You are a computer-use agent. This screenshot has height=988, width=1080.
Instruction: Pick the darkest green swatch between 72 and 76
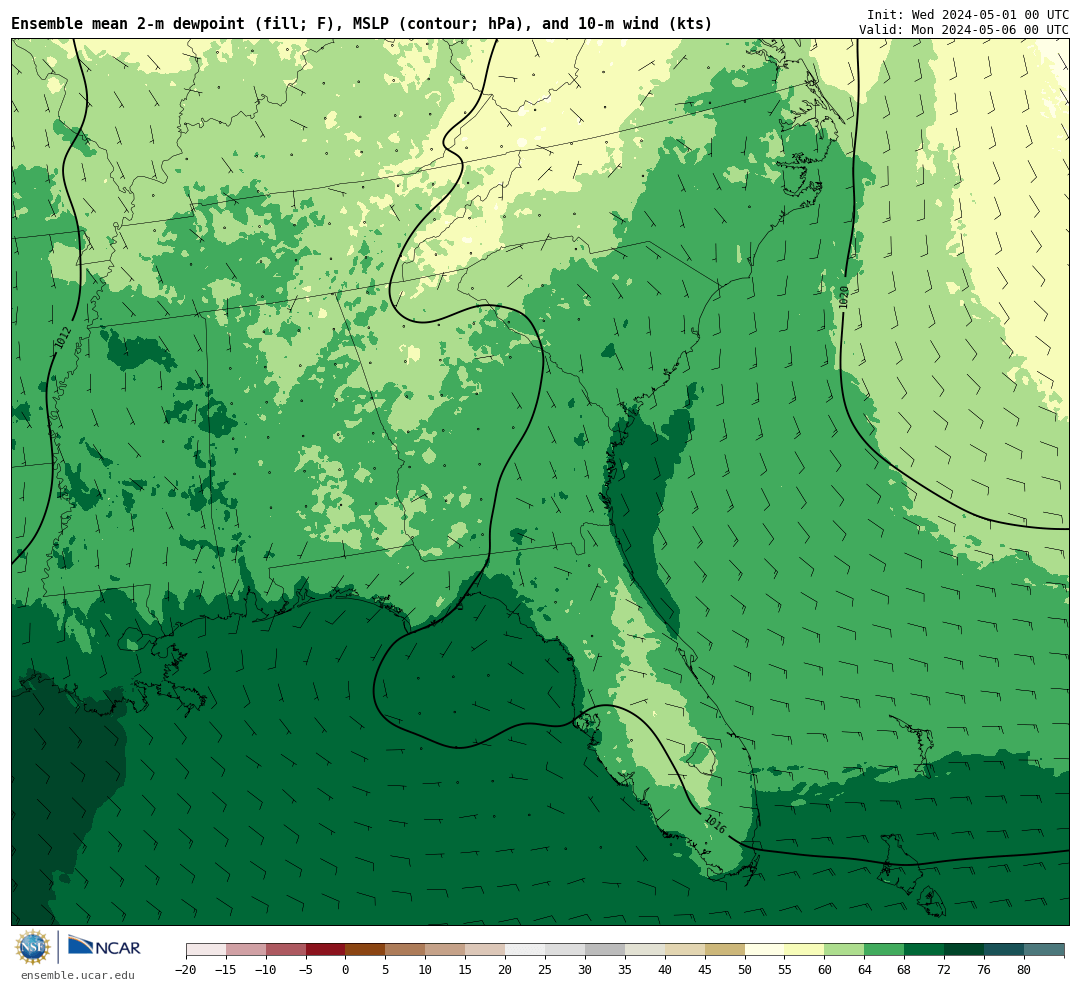pyautogui.click(x=965, y=950)
